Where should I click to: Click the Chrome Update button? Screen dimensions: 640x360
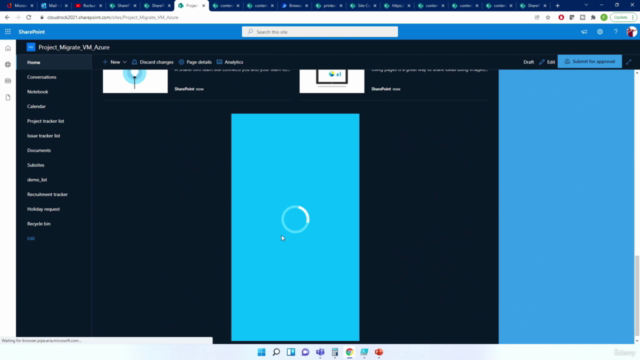point(620,18)
